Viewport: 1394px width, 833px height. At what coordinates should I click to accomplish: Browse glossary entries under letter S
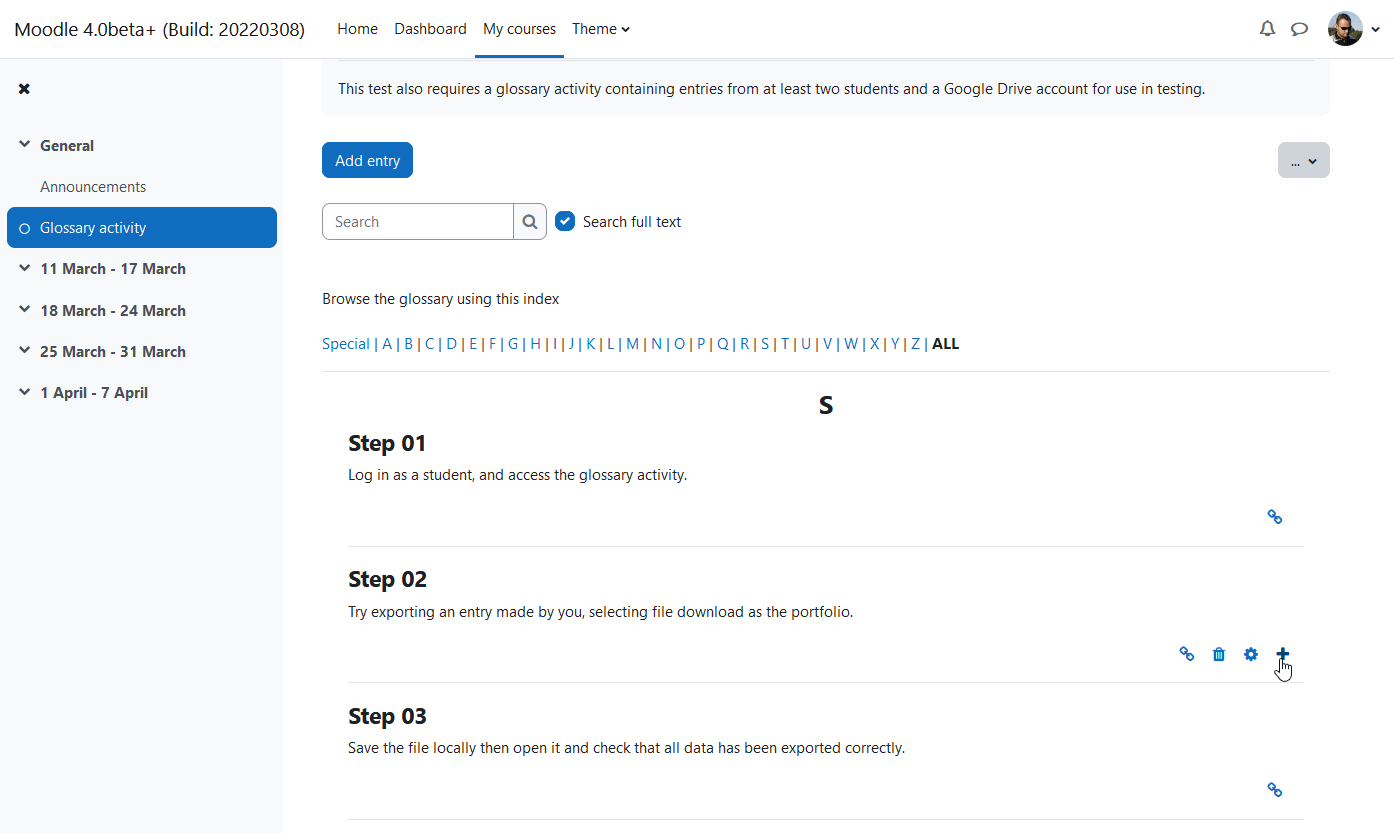point(765,344)
